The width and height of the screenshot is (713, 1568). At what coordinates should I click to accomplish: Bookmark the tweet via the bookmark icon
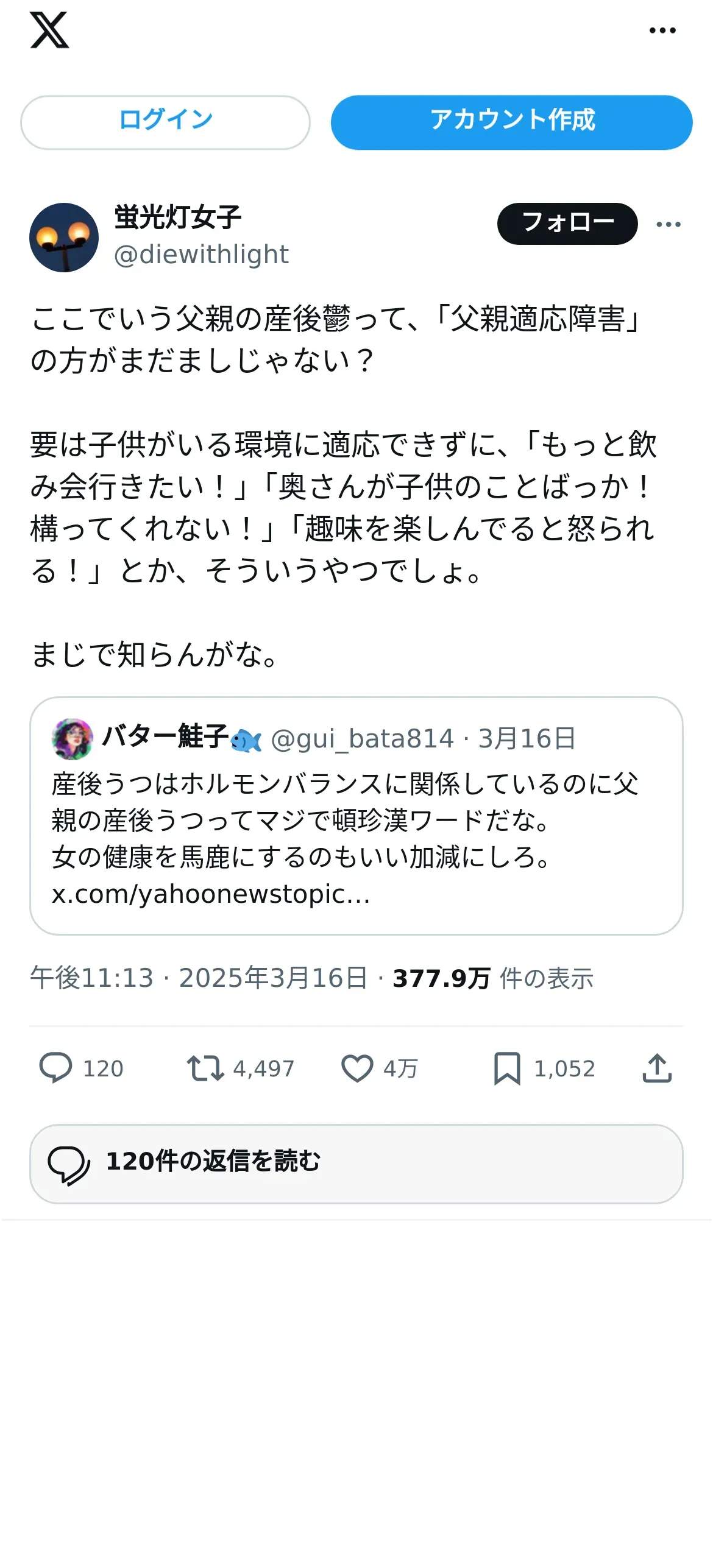[x=507, y=1068]
